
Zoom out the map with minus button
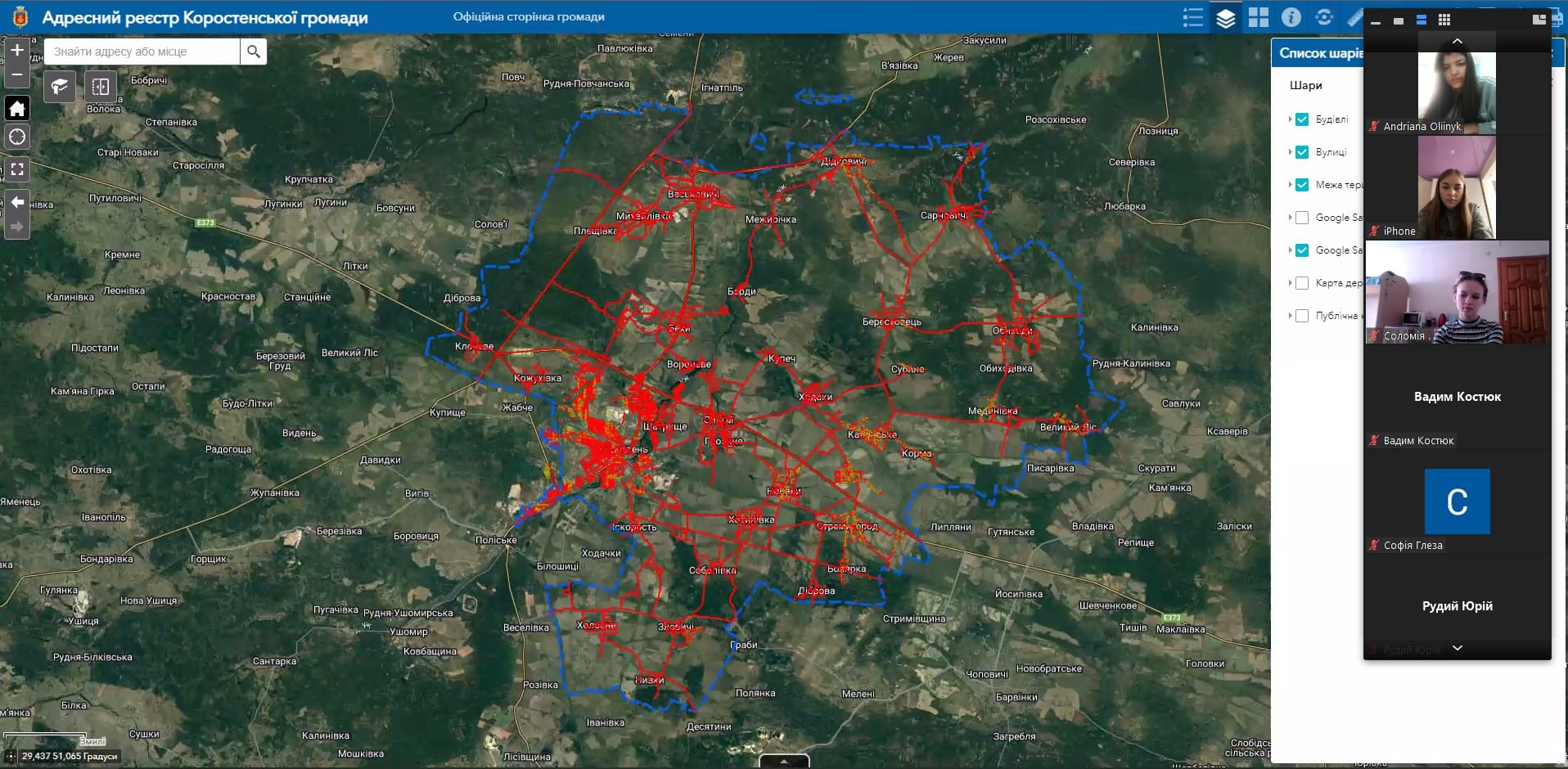17,74
